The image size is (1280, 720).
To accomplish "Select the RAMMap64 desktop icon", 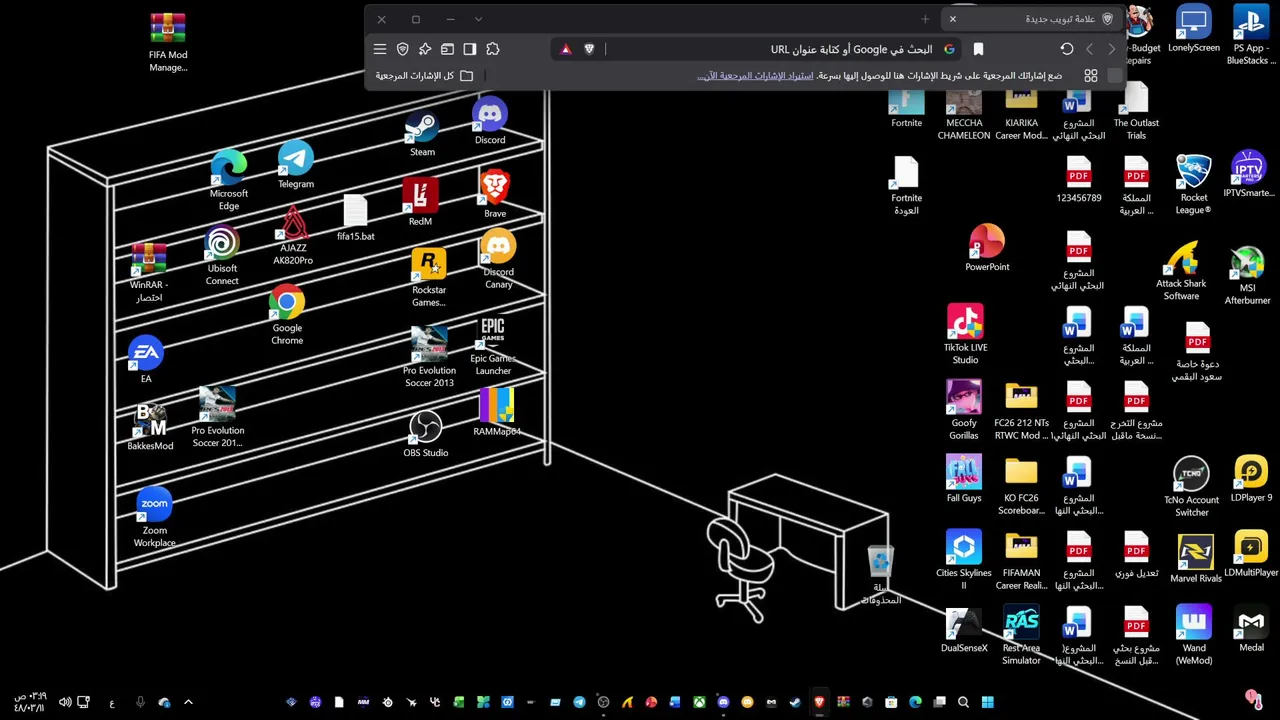I will coord(497,413).
